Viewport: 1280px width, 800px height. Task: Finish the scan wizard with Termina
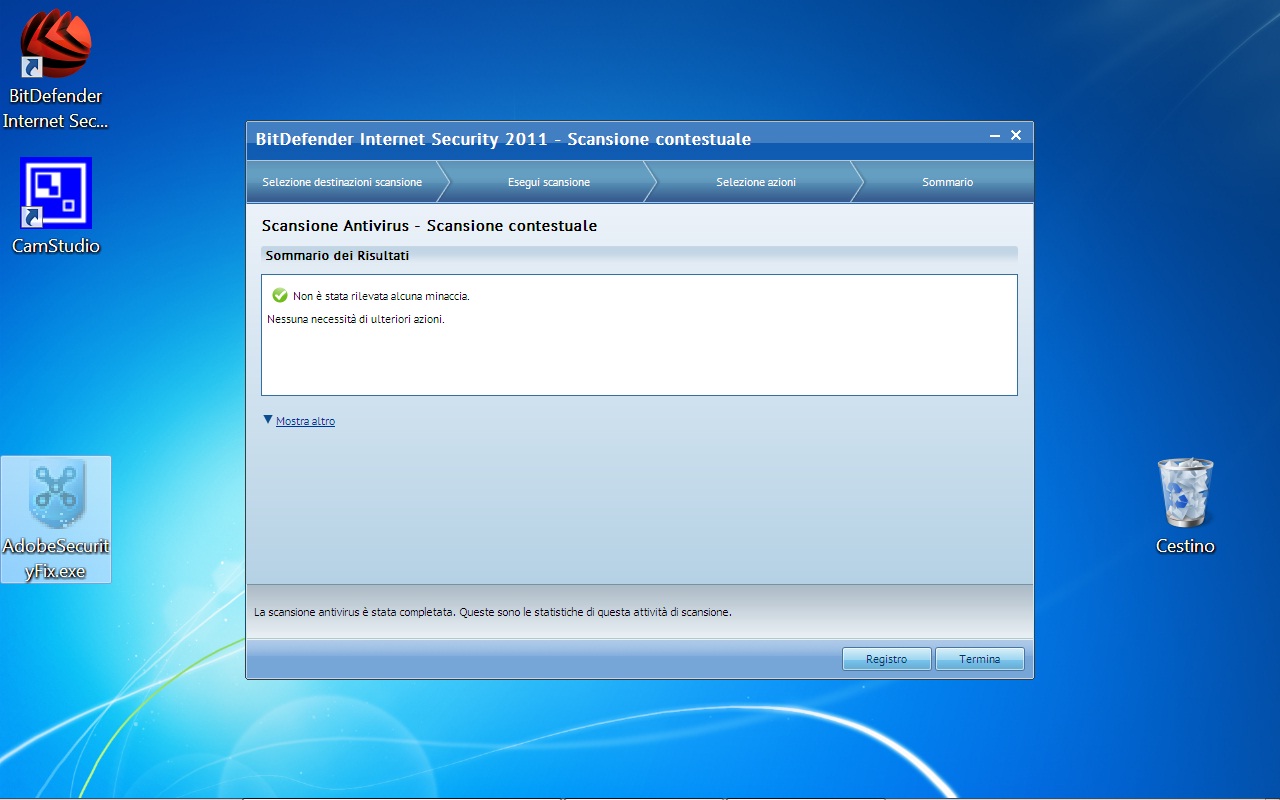980,659
